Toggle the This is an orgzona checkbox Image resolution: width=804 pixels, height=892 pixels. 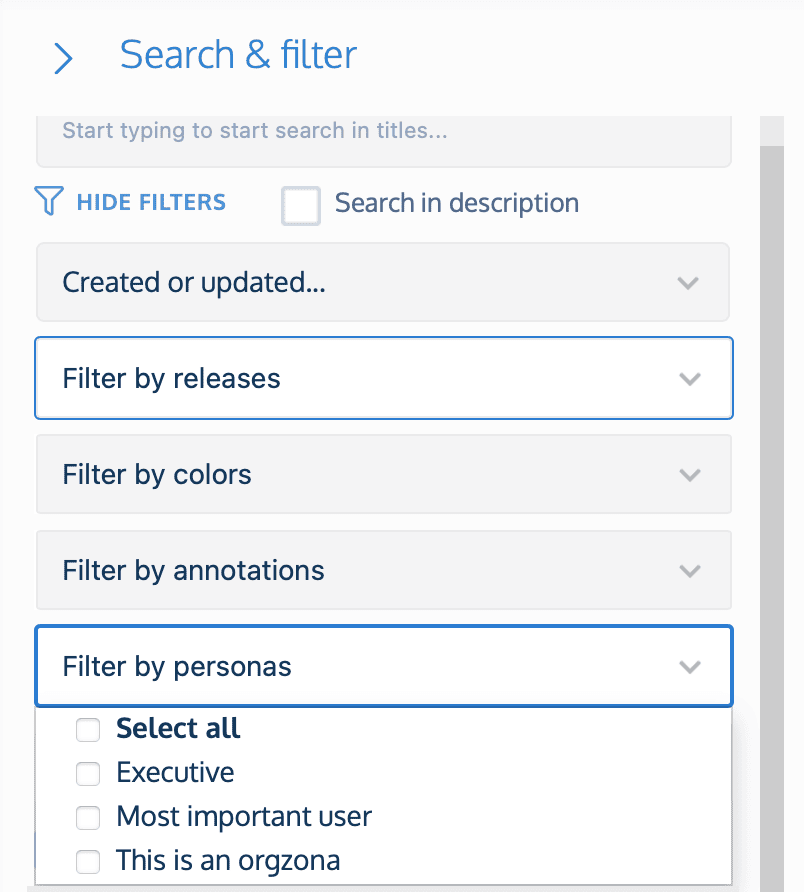click(89, 860)
